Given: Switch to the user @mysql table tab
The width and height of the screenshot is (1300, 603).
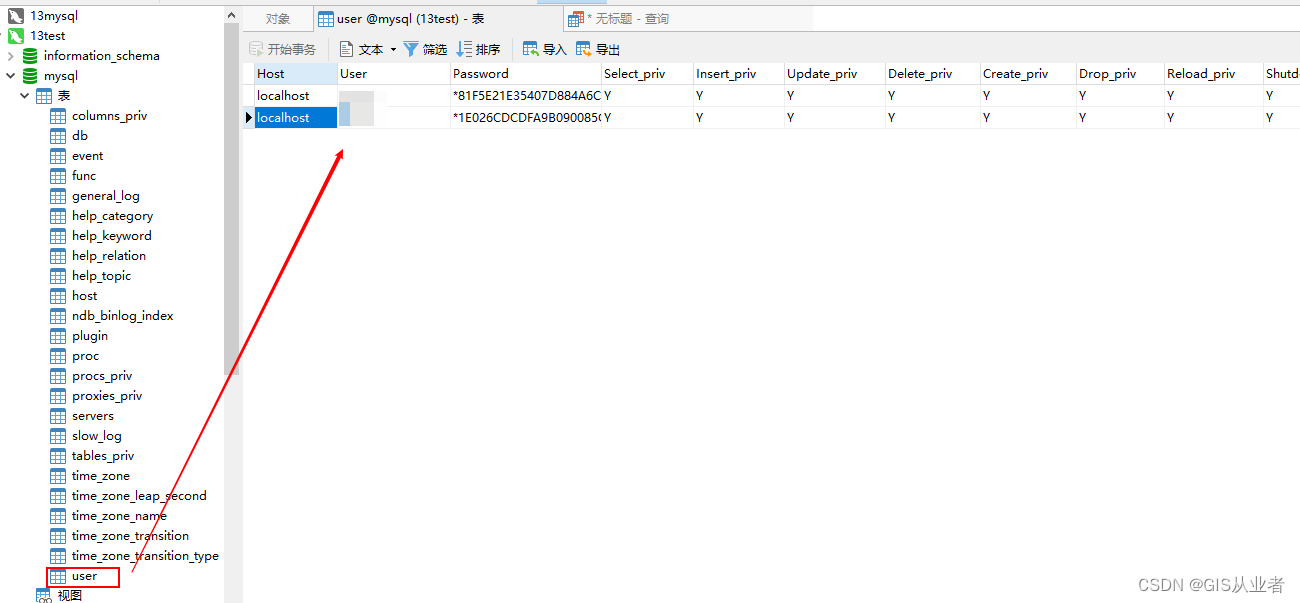Looking at the screenshot, I should click(437, 19).
